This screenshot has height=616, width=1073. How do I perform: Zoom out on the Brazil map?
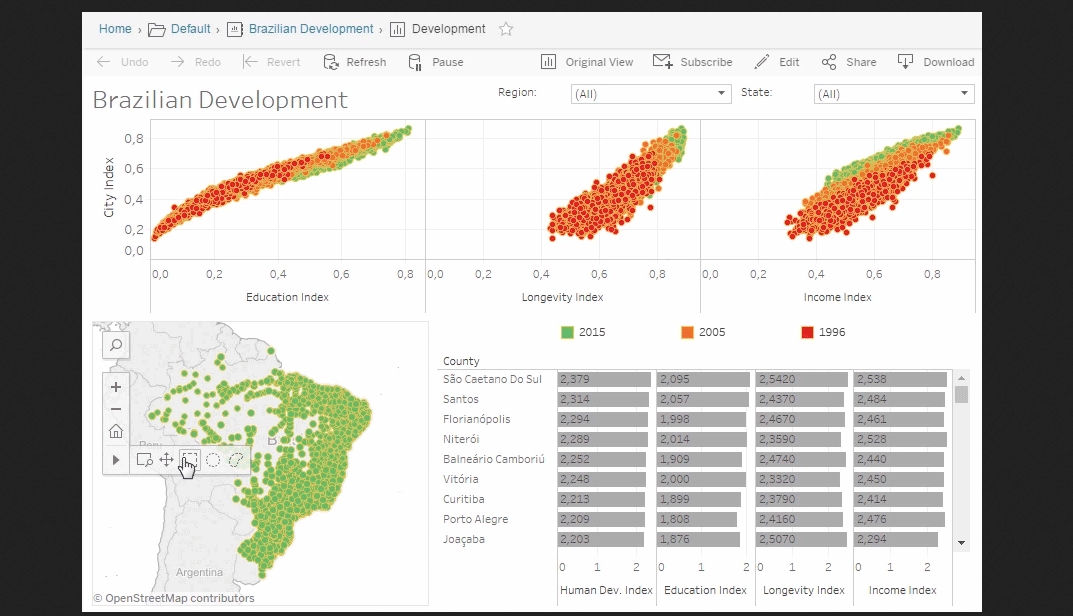[x=116, y=409]
